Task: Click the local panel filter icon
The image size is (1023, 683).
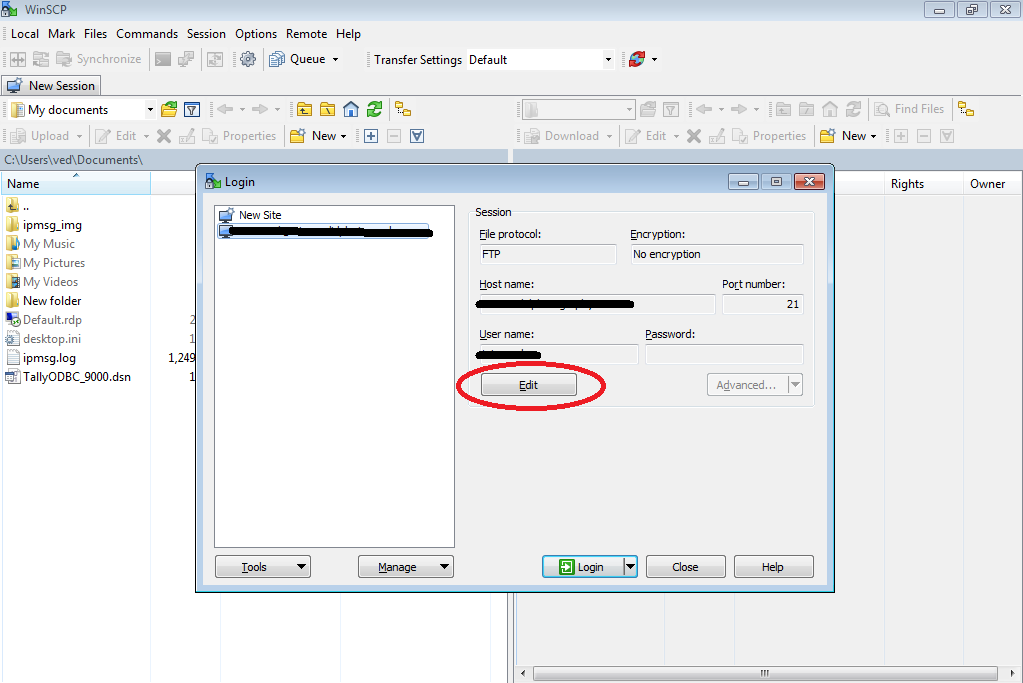Action: [192, 110]
